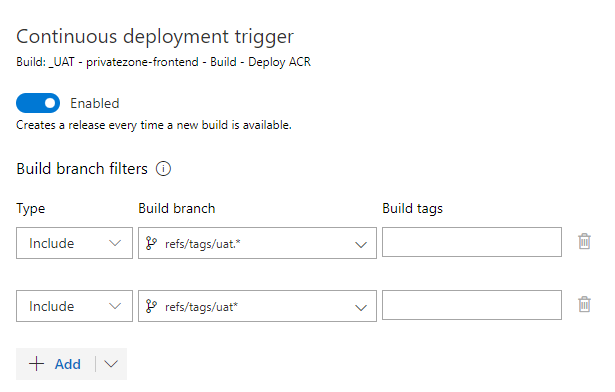The image size is (615, 392).
Task: Click the Build branch filters info icon
Action: pyautogui.click(x=163, y=169)
